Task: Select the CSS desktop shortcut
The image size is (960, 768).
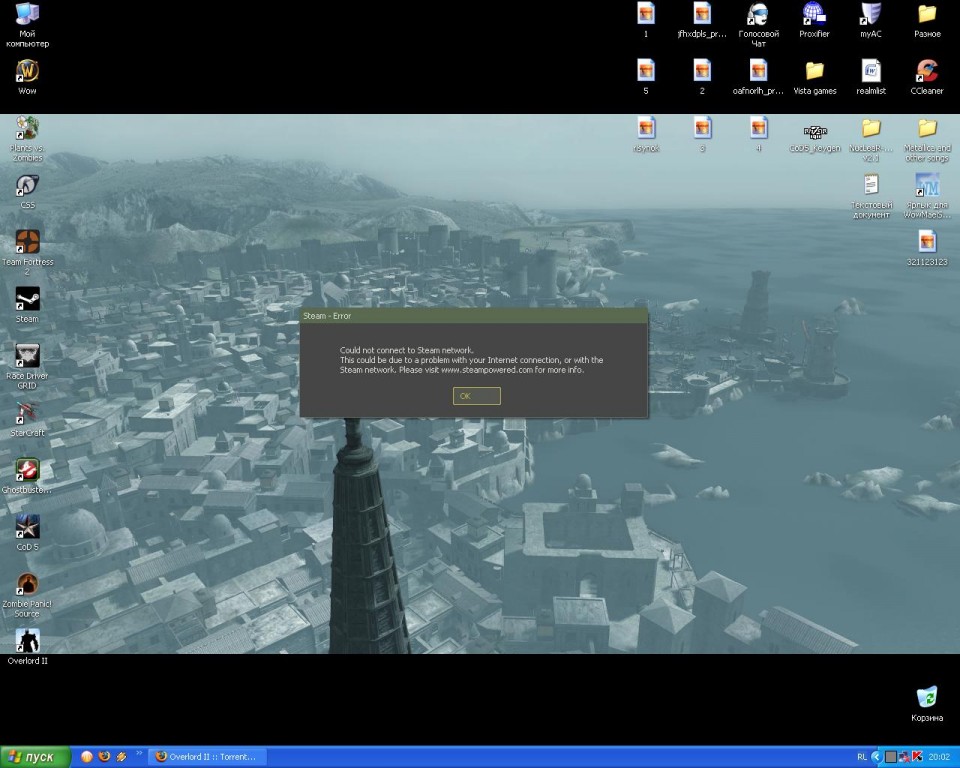Action: tap(28, 192)
